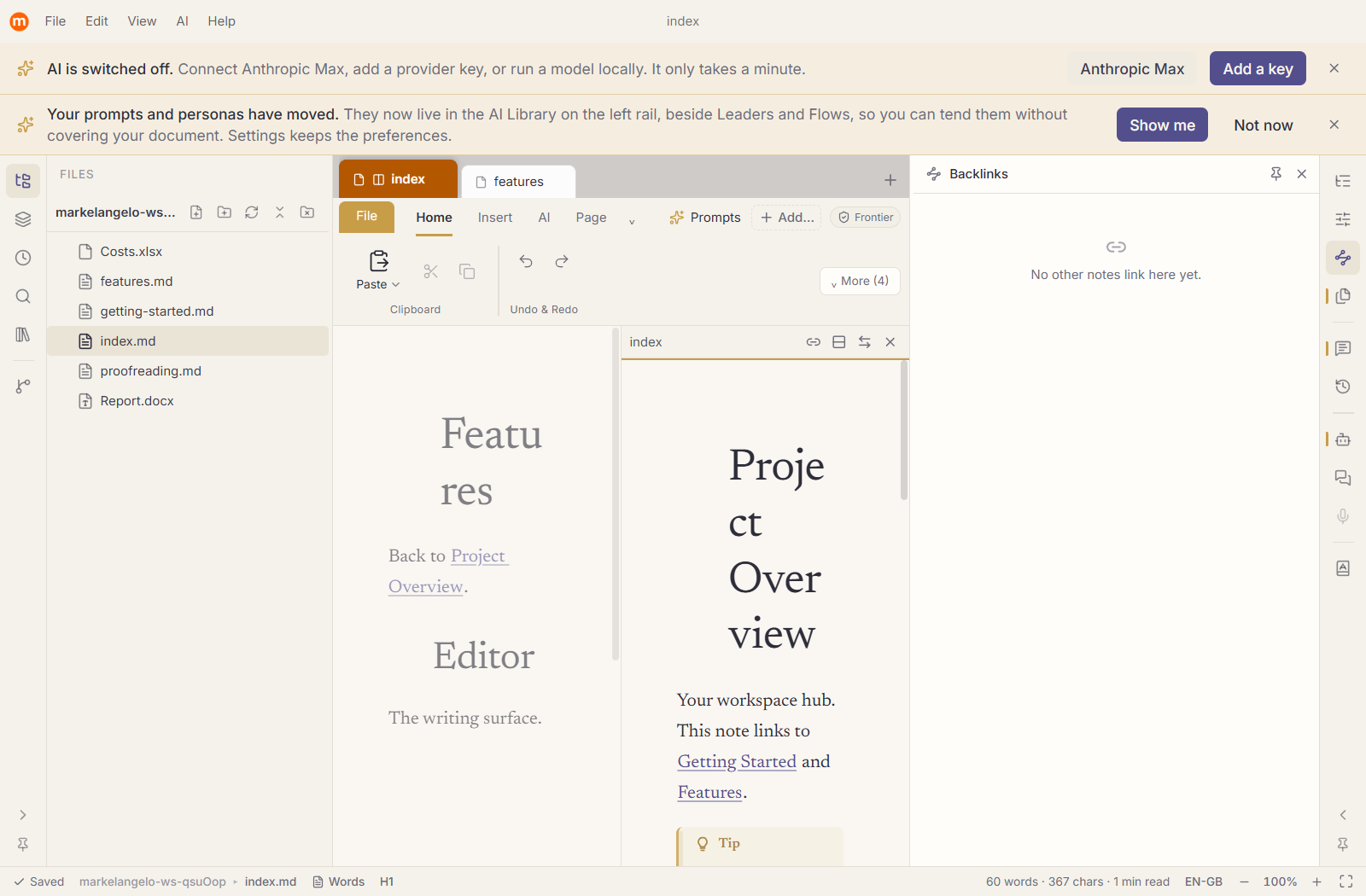Pin the right rail panel
The image size is (1366, 896).
tap(1343, 844)
